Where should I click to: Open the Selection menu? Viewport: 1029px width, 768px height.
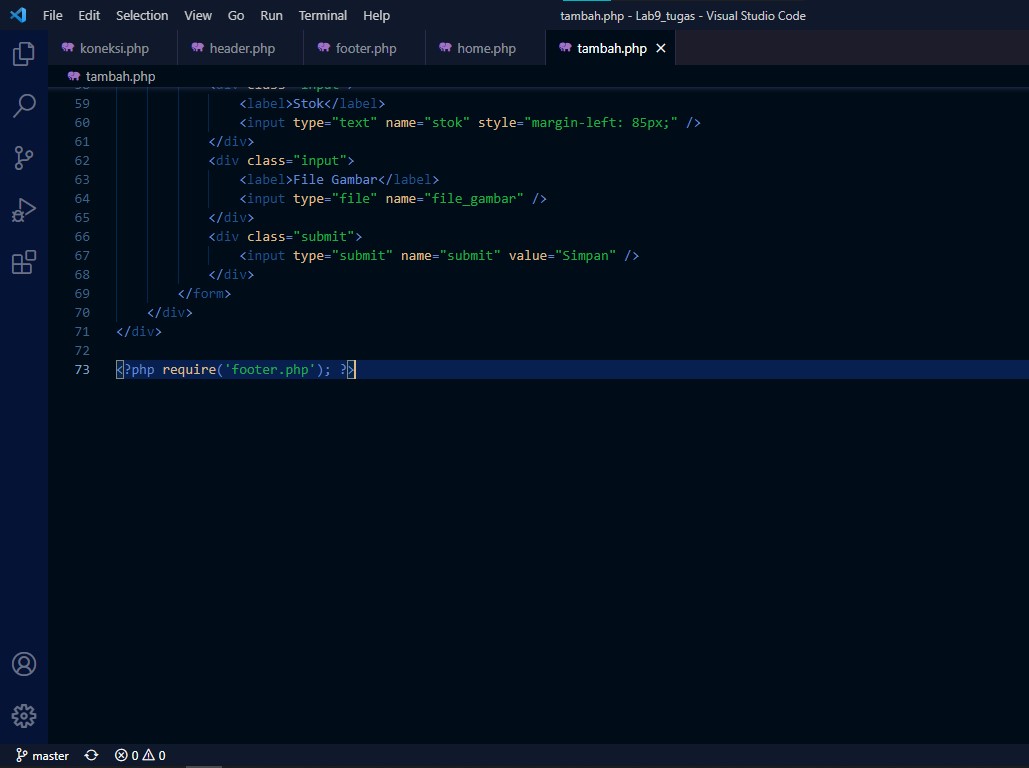pos(142,15)
